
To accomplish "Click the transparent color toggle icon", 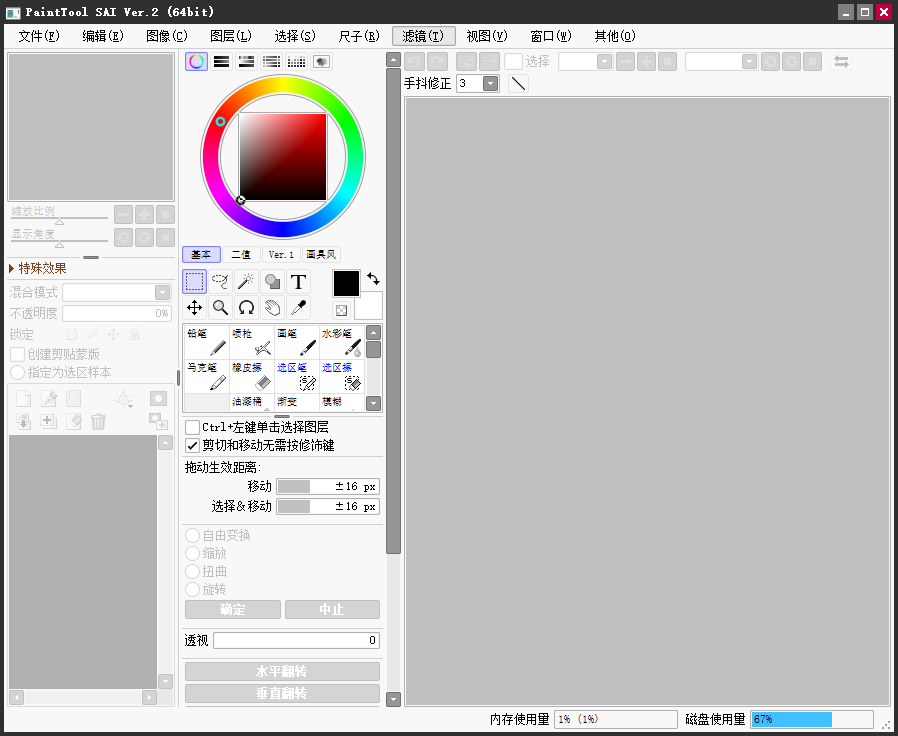I will (341, 310).
